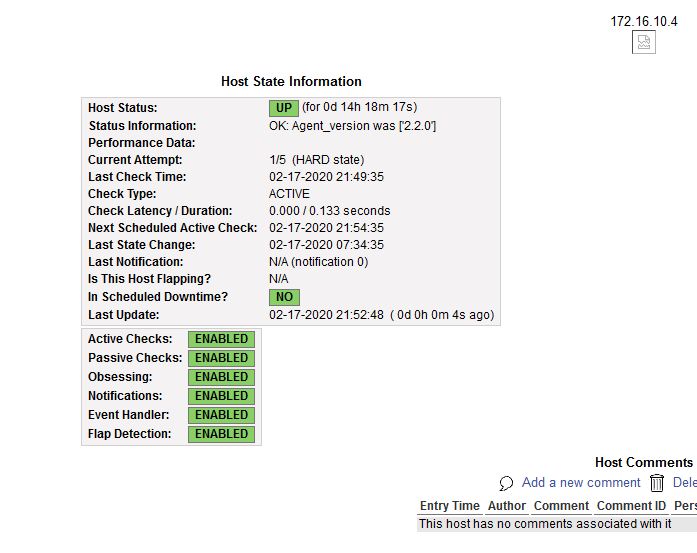Click the Comment column header
The width and height of the screenshot is (697, 553).
tap(561, 506)
